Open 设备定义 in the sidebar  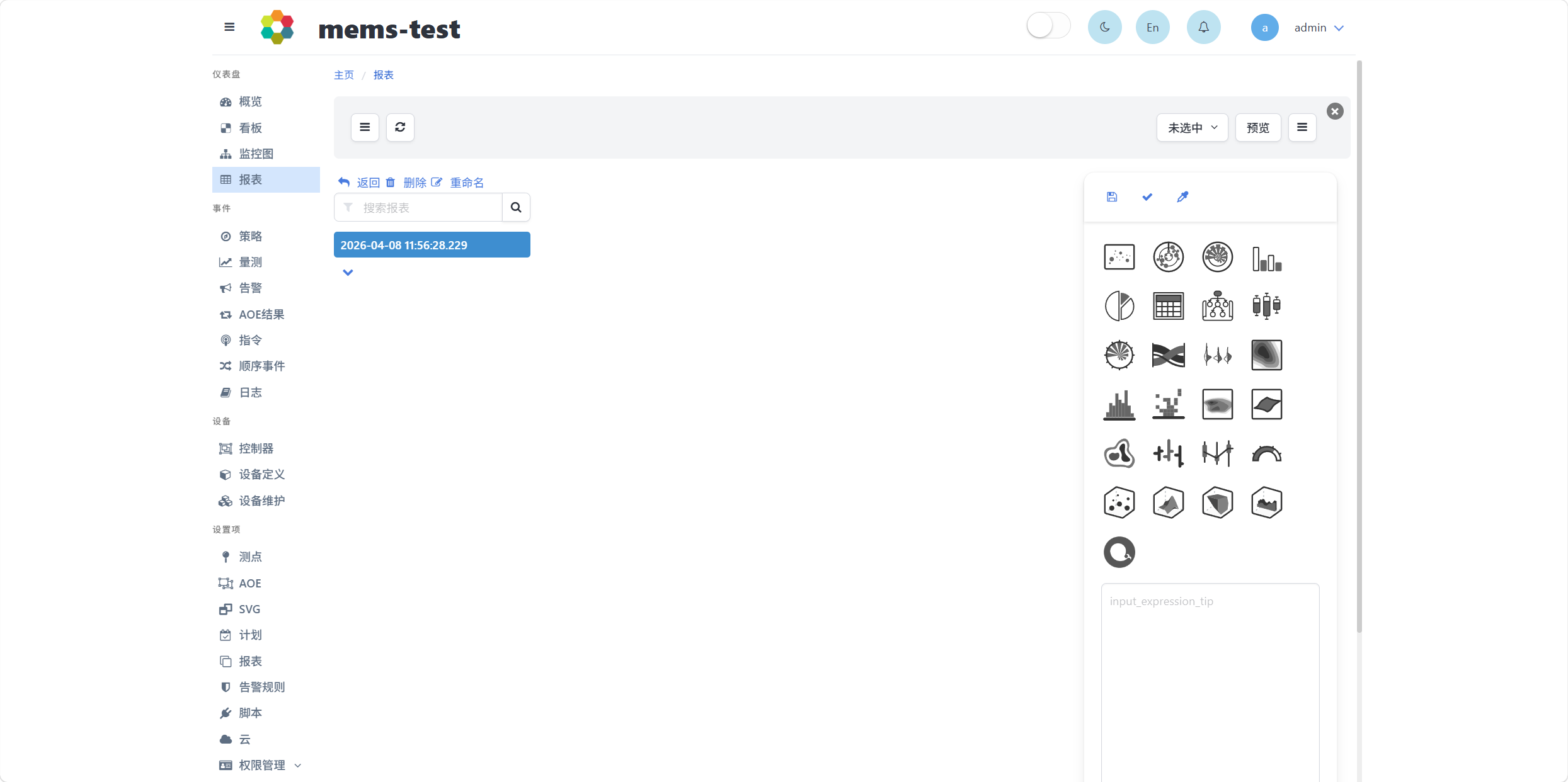point(266,474)
